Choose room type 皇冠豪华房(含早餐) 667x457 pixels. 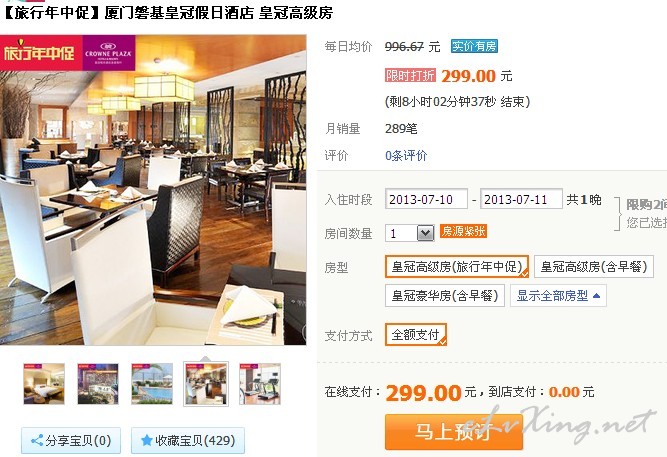[x=445, y=296]
